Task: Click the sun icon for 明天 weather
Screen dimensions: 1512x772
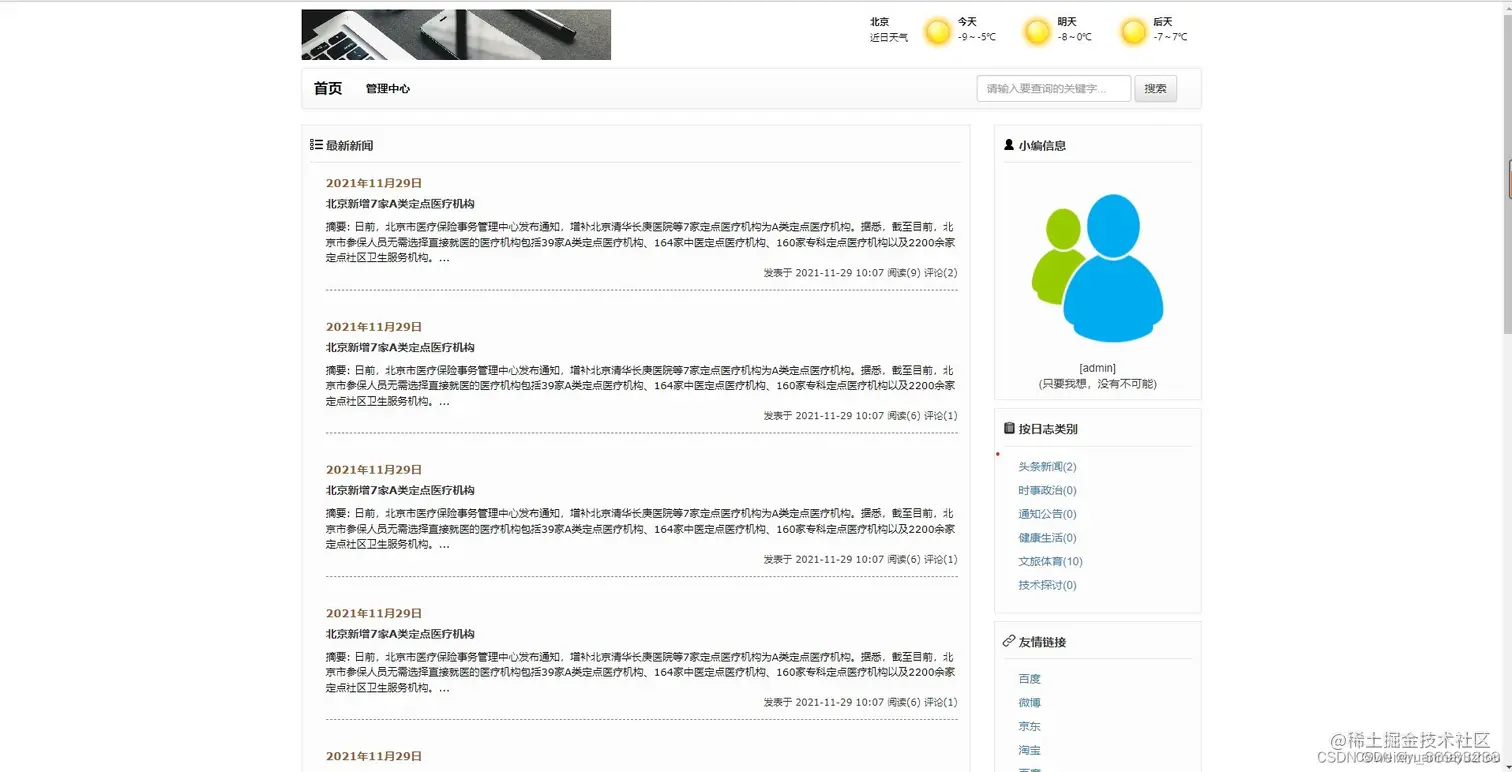Action: [1037, 32]
